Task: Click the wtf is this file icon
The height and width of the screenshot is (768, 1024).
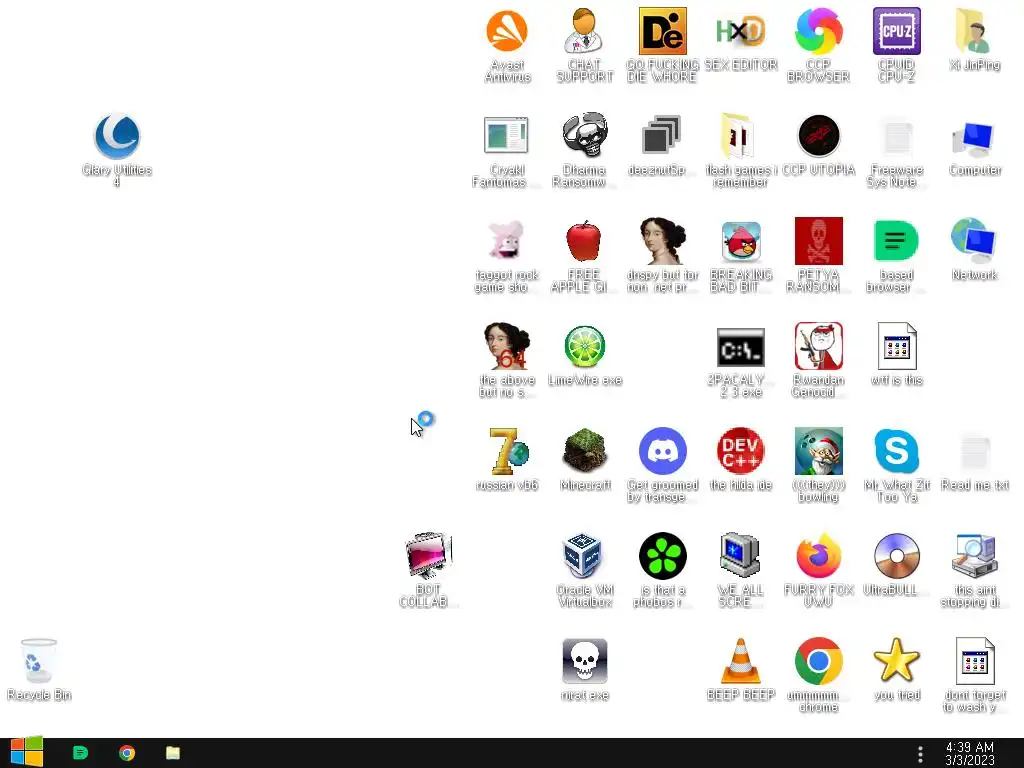Action: point(897,346)
